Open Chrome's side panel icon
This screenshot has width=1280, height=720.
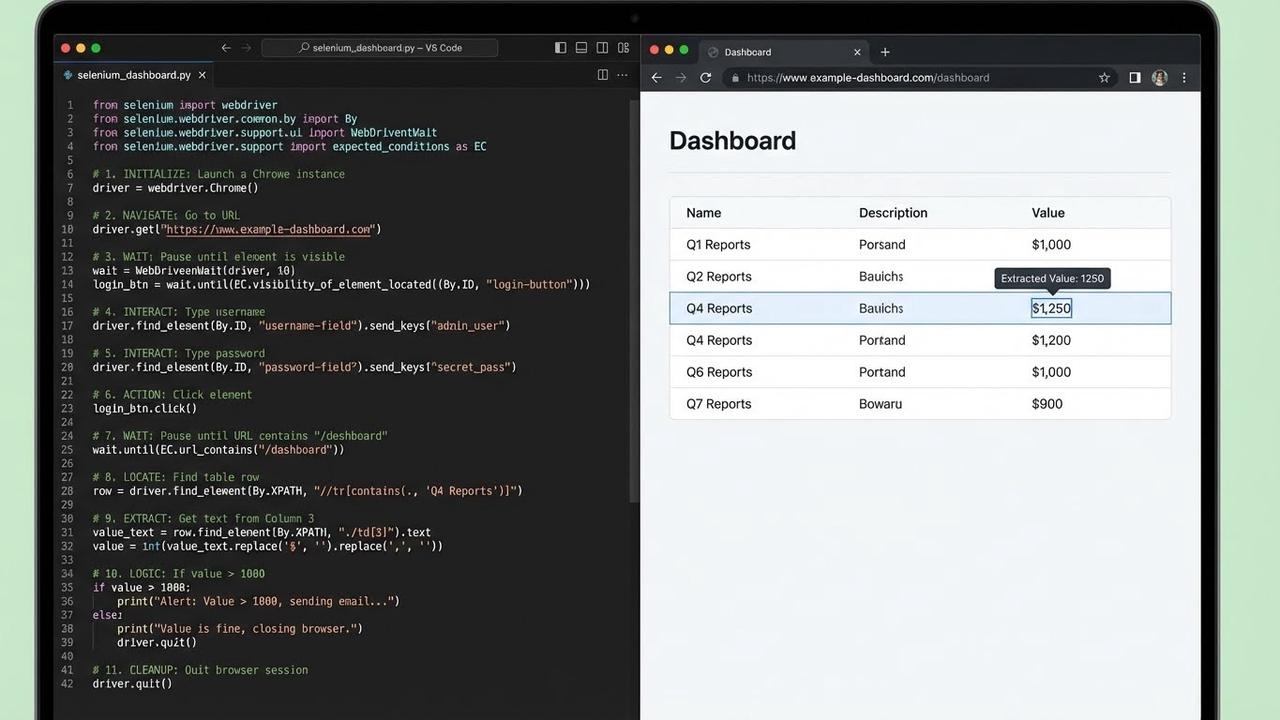(1134, 77)
